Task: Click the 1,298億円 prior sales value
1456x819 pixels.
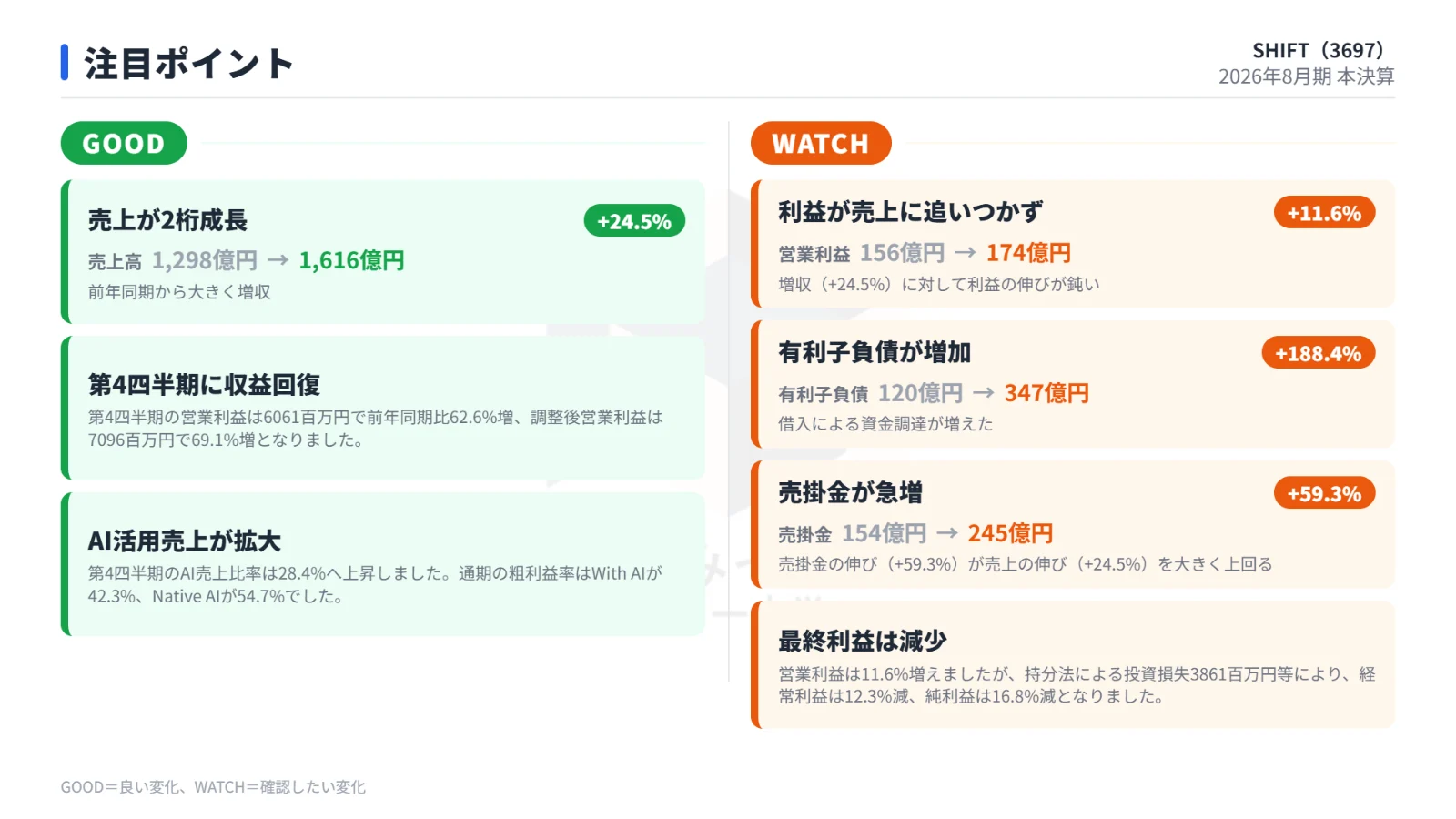Action: (x=205, y=261)
